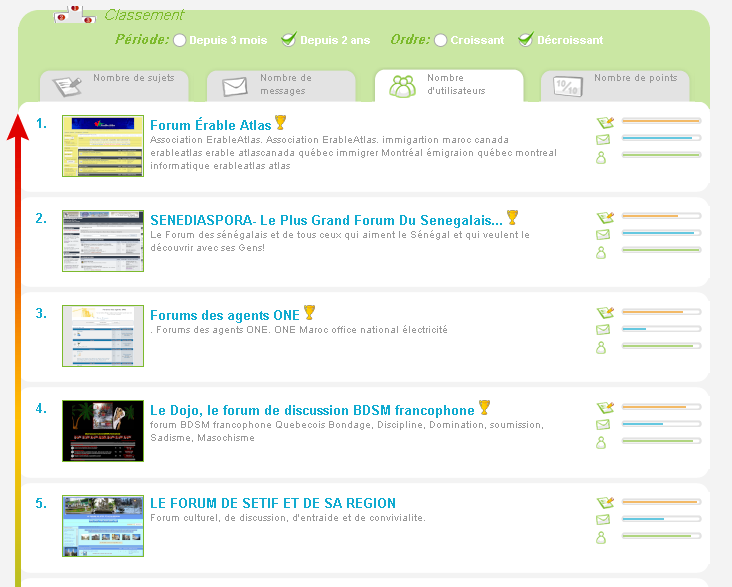The image size is (732, 587).
Task: Open the 'Nombre d'utilisateurs' tab
Action: pyautogui.click(x=449, y=85)
